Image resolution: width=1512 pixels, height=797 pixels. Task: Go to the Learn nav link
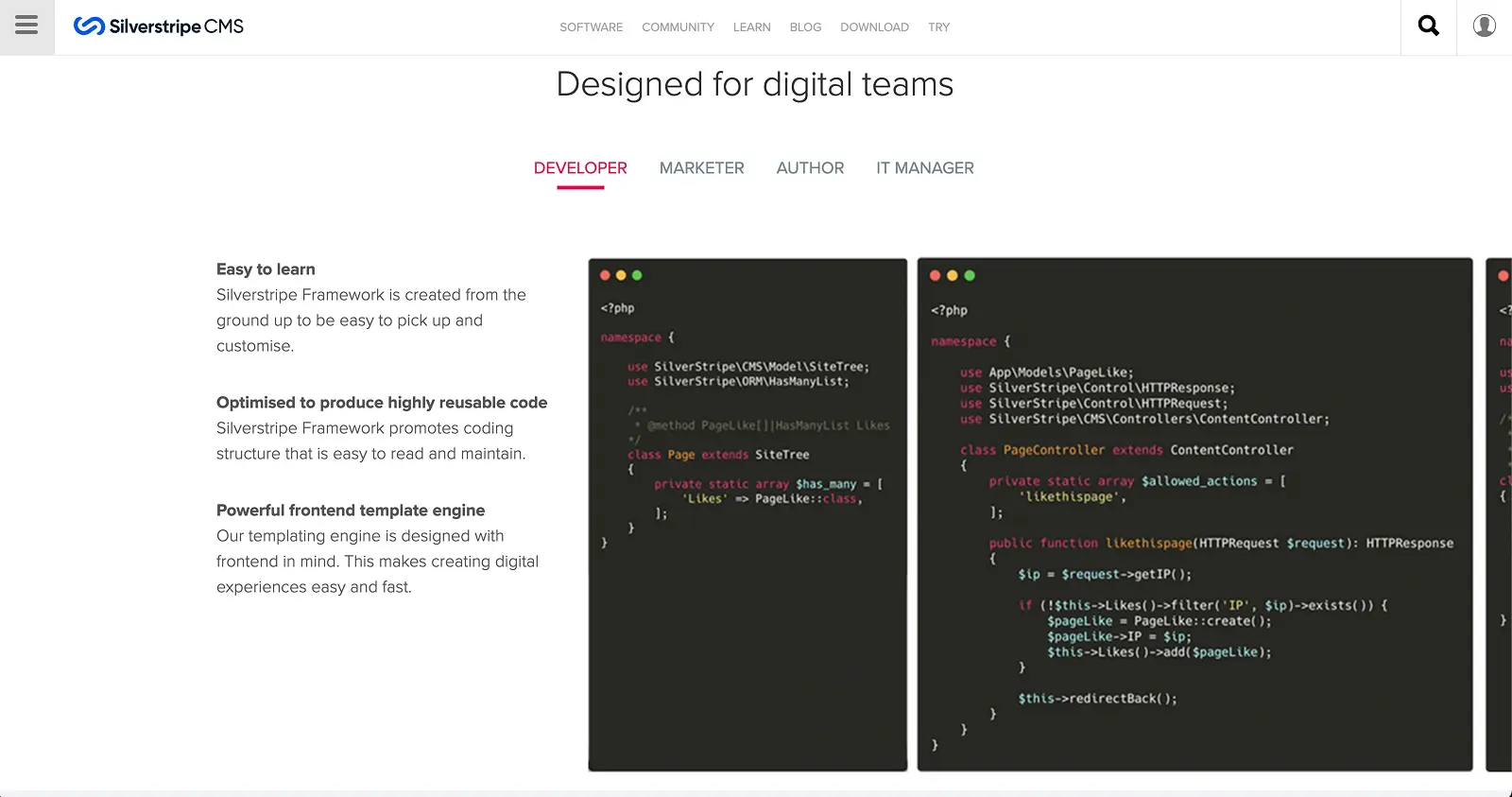pos(752,27)
